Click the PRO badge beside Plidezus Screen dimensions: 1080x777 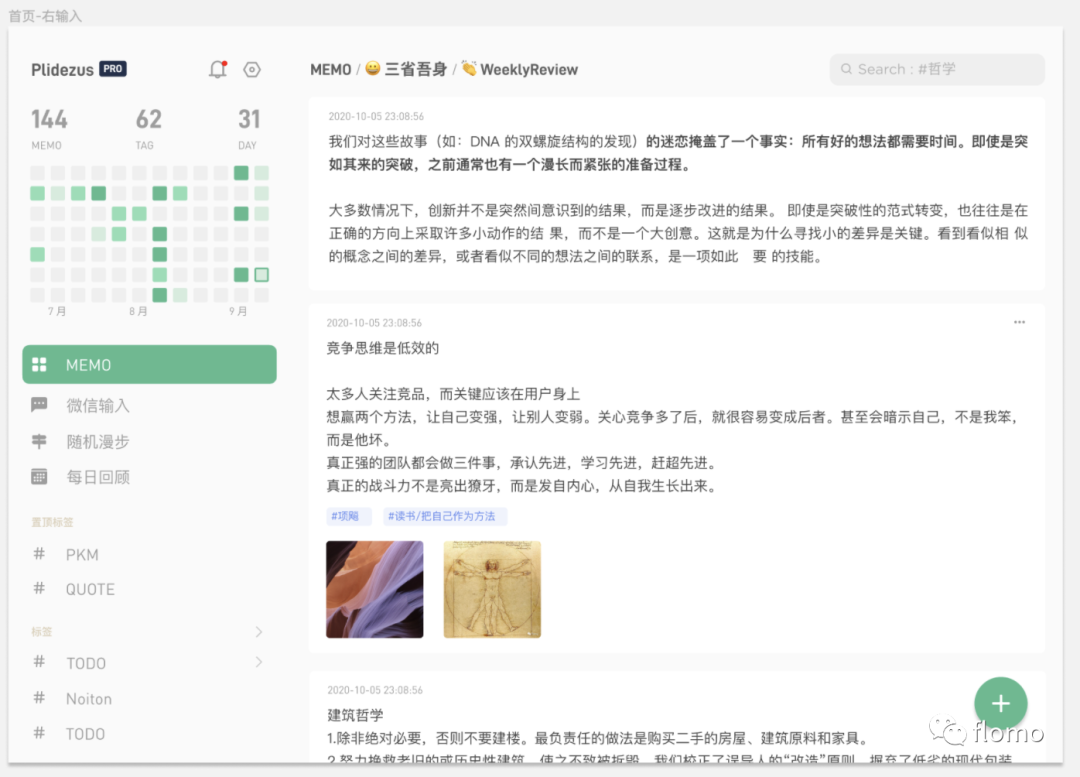(113, 69)
